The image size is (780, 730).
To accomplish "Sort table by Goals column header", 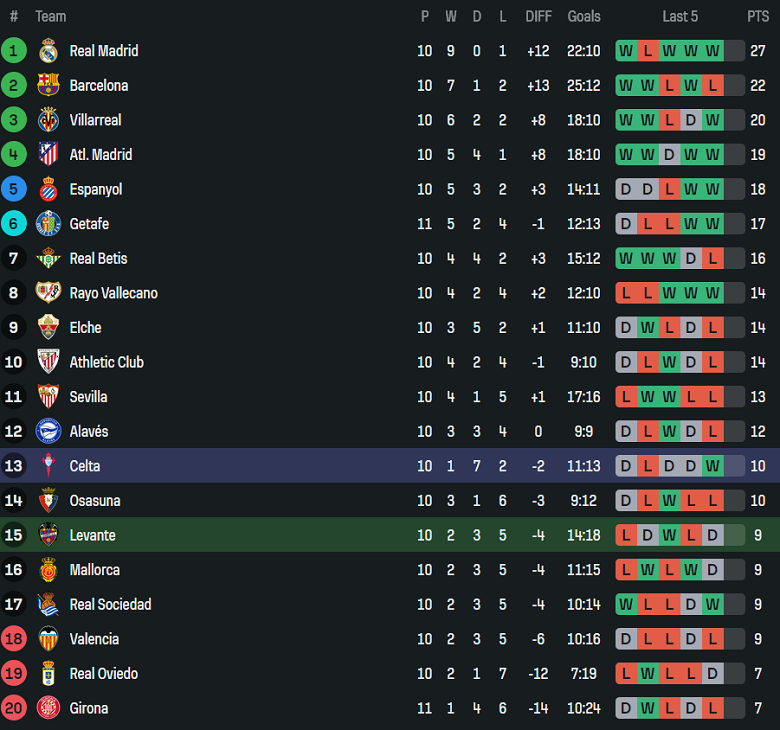I will coord(584,16).
